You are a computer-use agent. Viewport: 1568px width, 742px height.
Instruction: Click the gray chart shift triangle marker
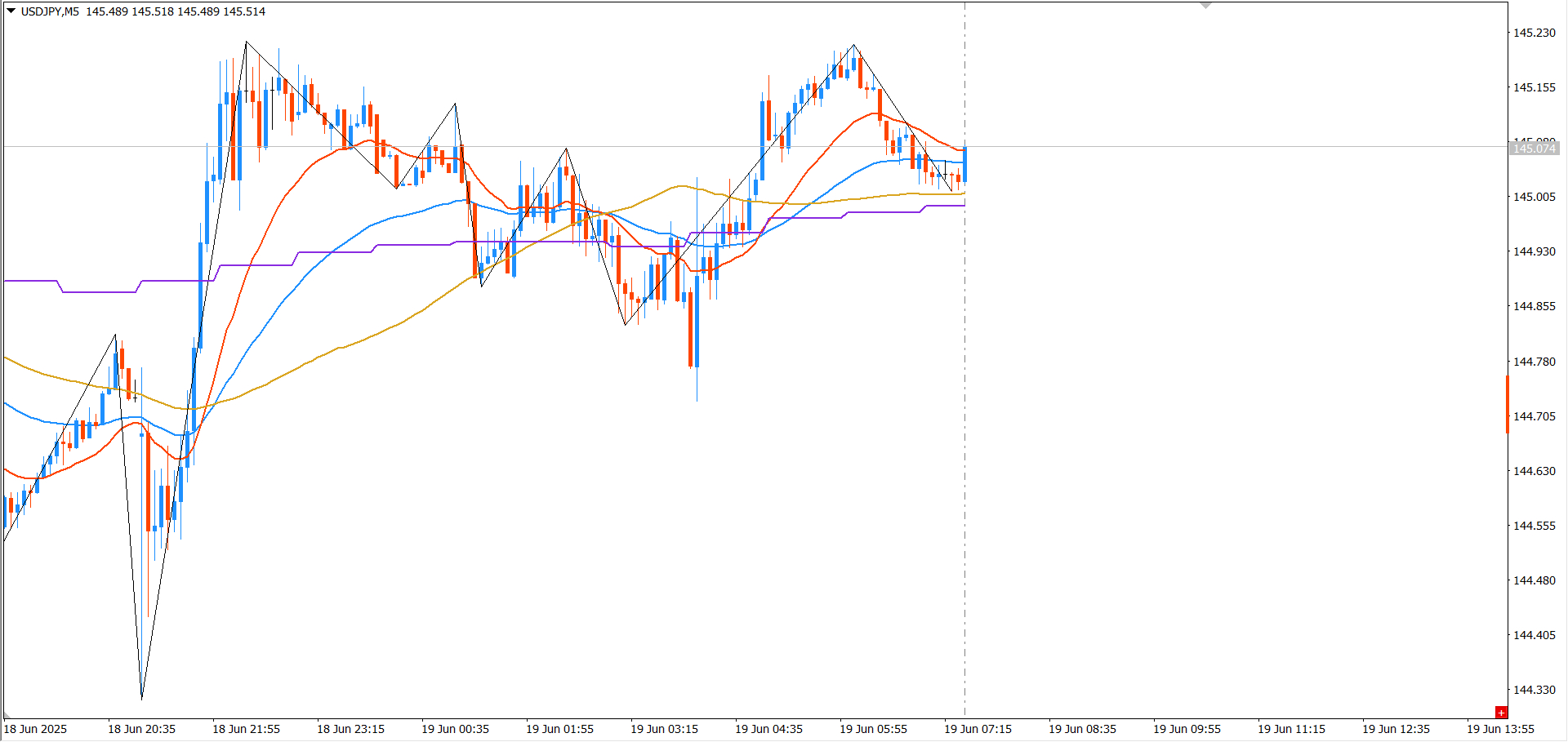pyautogui.click(x=1205, y=6)
